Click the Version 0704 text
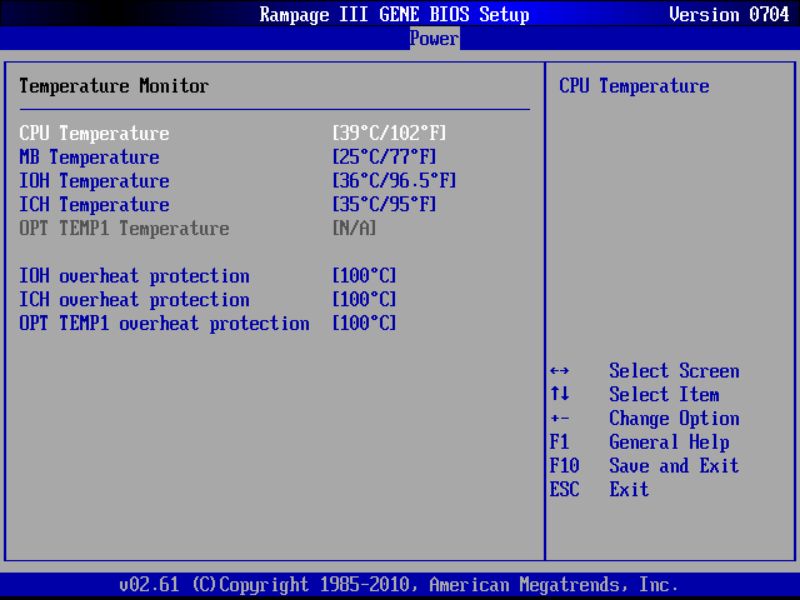800x600 pixels. [x=729, y=14]
